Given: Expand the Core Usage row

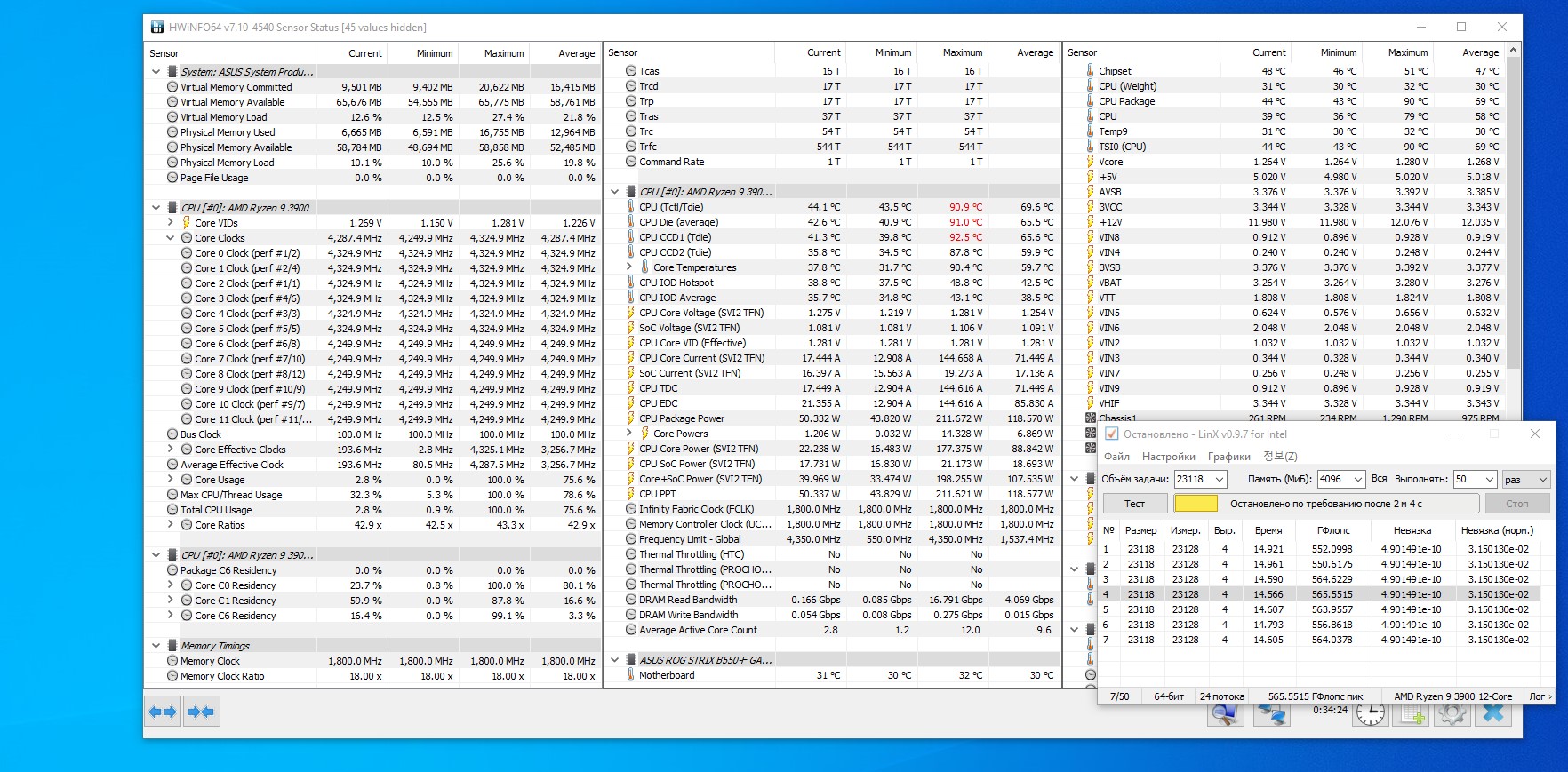Looking at the screenshot, I should pyautogui.click(x=171, y=480).
